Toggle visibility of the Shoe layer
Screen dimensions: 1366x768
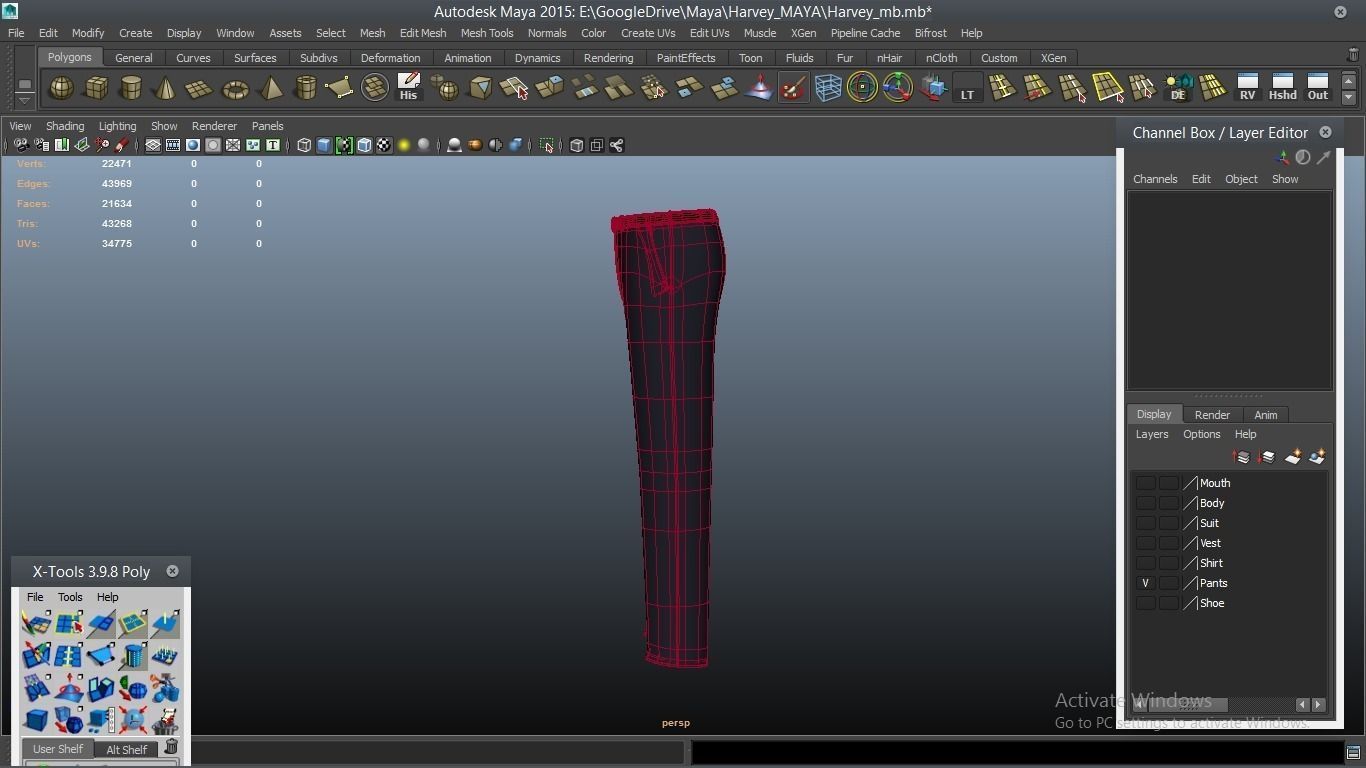[1145, 603]
